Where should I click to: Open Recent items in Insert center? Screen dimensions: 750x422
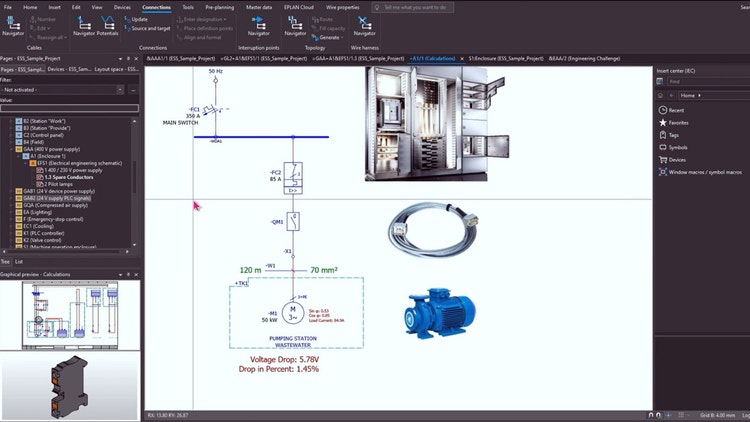(x=676, y=110)
